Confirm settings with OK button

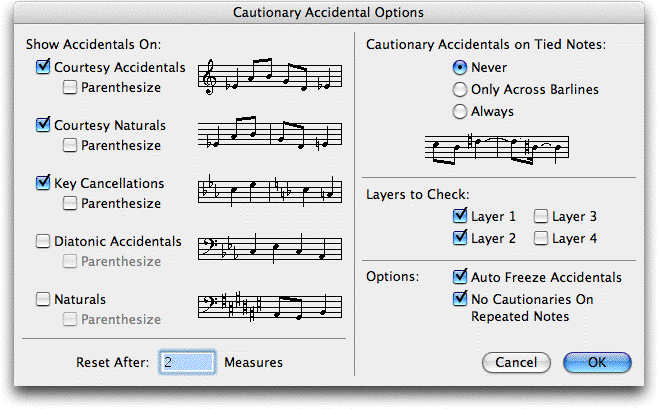597,362
